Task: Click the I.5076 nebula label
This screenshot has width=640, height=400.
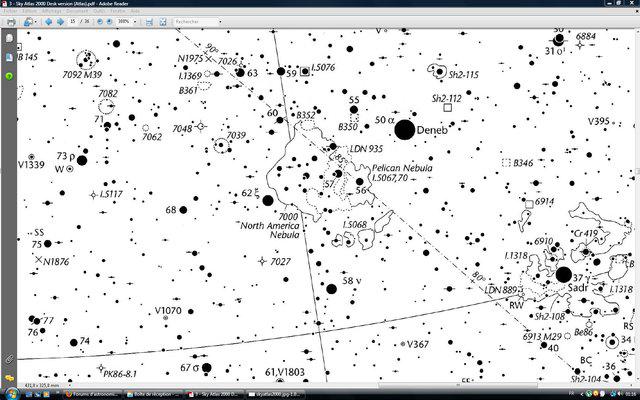Action: [x=323, y=67]
